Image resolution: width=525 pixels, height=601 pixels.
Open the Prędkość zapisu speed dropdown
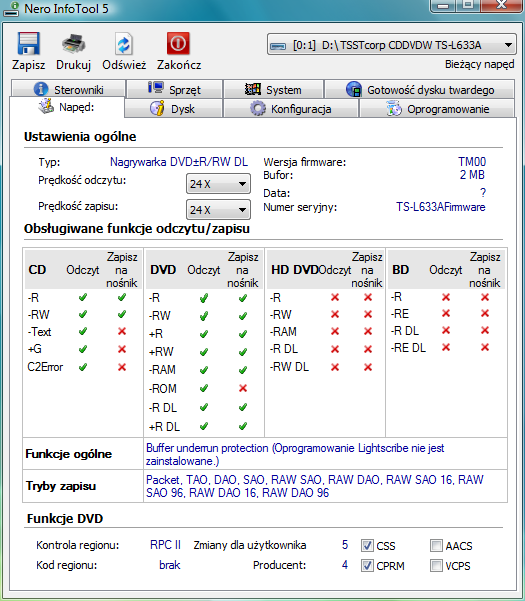(x=218, y=210)
